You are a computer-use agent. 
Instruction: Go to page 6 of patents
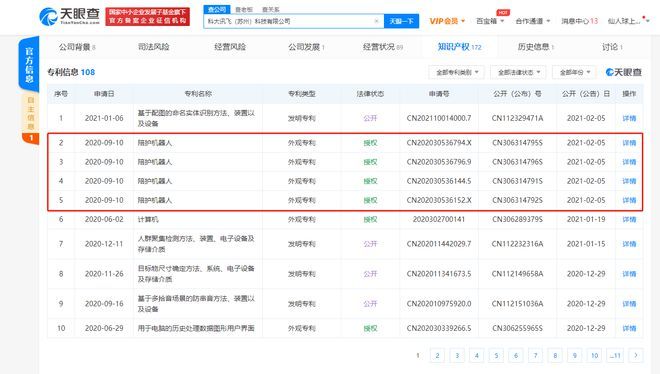pyautogui.click(x=516, y=355)
